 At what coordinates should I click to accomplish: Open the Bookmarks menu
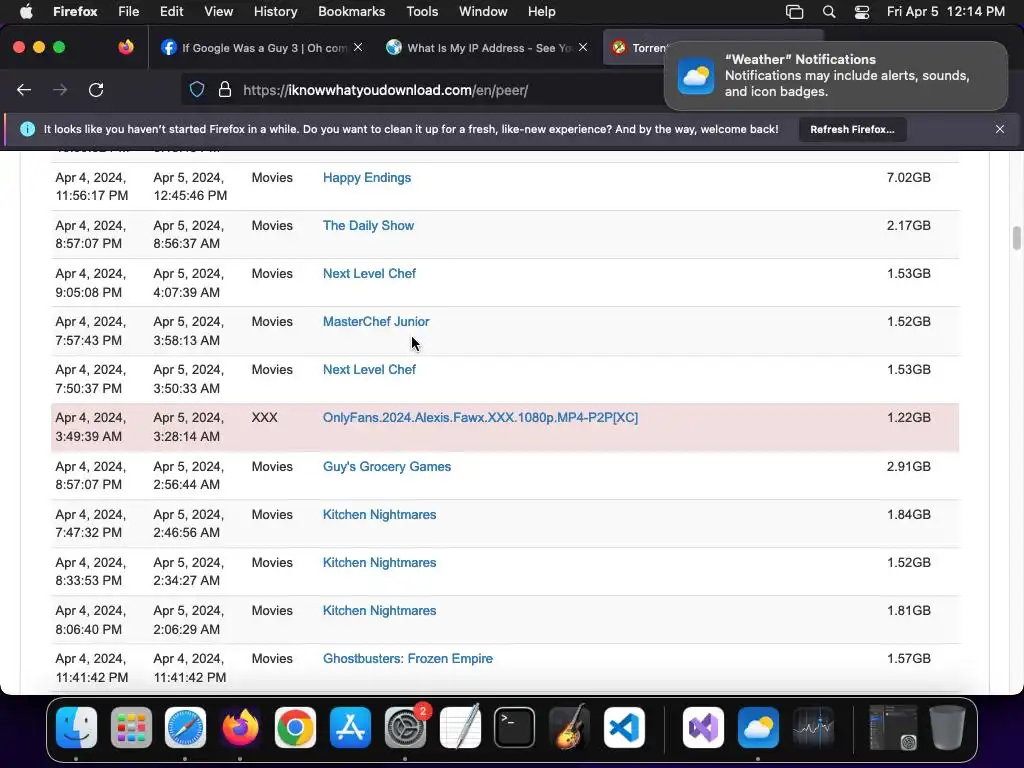(351, 11)
